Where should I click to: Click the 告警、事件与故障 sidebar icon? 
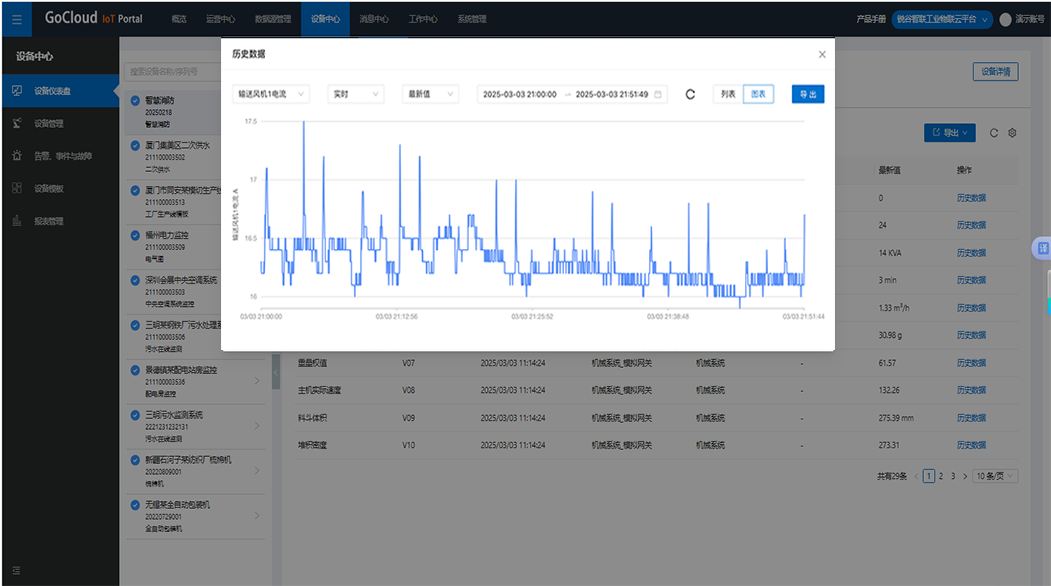coord(17,156)
